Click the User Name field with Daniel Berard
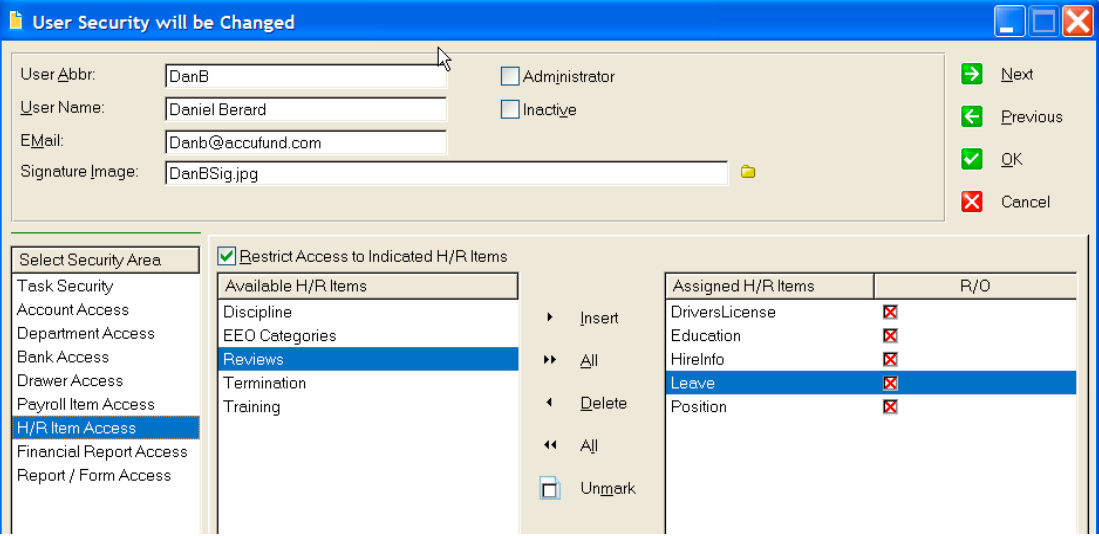The width and height of the screenshot is (1099, 536). pyautogui.click(x=306, y=109)
